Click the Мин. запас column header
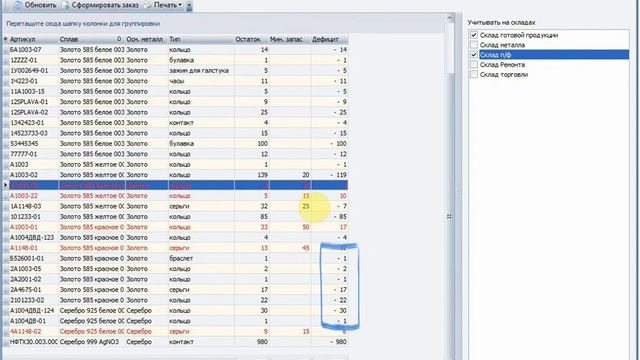 290,39
